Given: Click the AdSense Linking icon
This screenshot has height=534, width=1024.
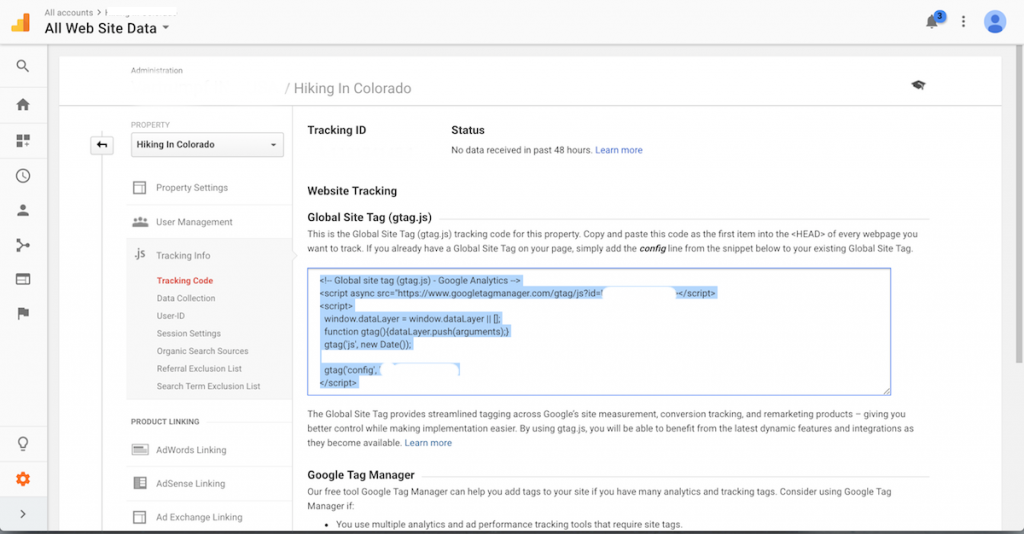Looking at the screenshot, I should (140, 483).
